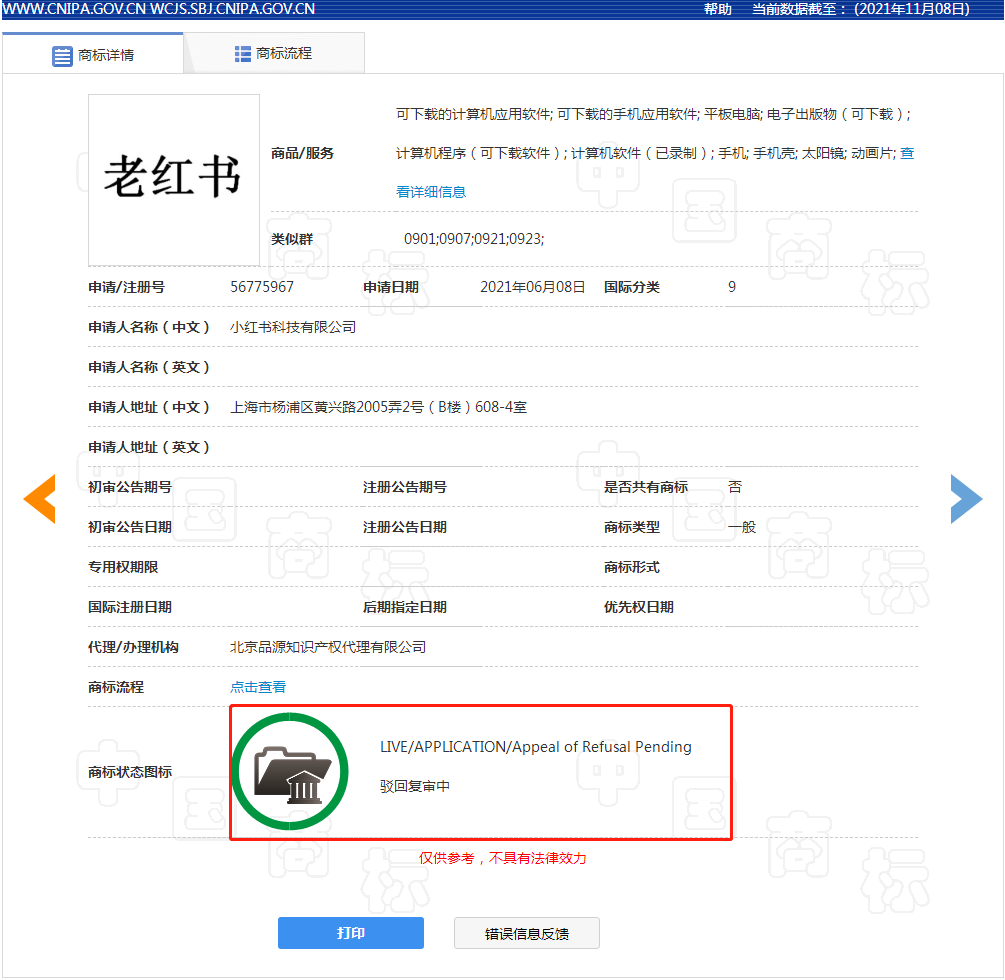Switch to the 商标流程 tab label
The width and height of the screenshot is (1005, 980).
pyautogui.click(x=284, y=53)
